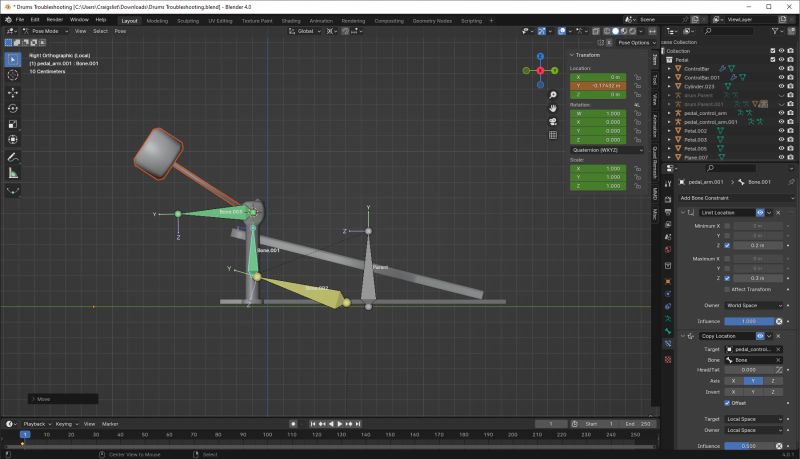Screen dimensions: 800x459
Task: Collapse the Transform panel
Action: coord(572,55)
